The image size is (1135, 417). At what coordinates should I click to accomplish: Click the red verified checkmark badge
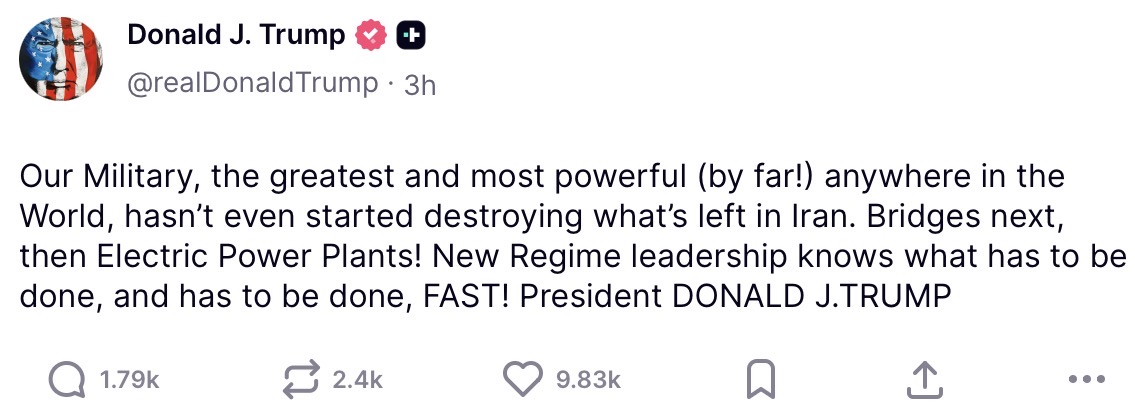369,37
